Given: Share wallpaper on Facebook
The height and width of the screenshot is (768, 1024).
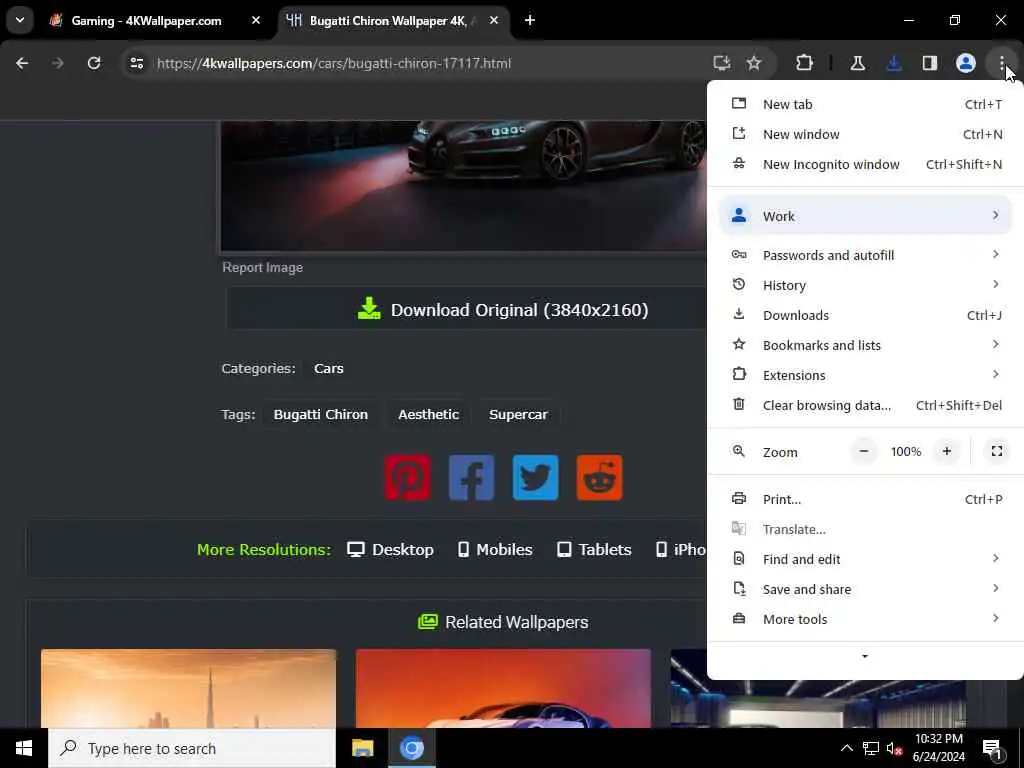Looking at the screenshot, I should click(472, 478).
